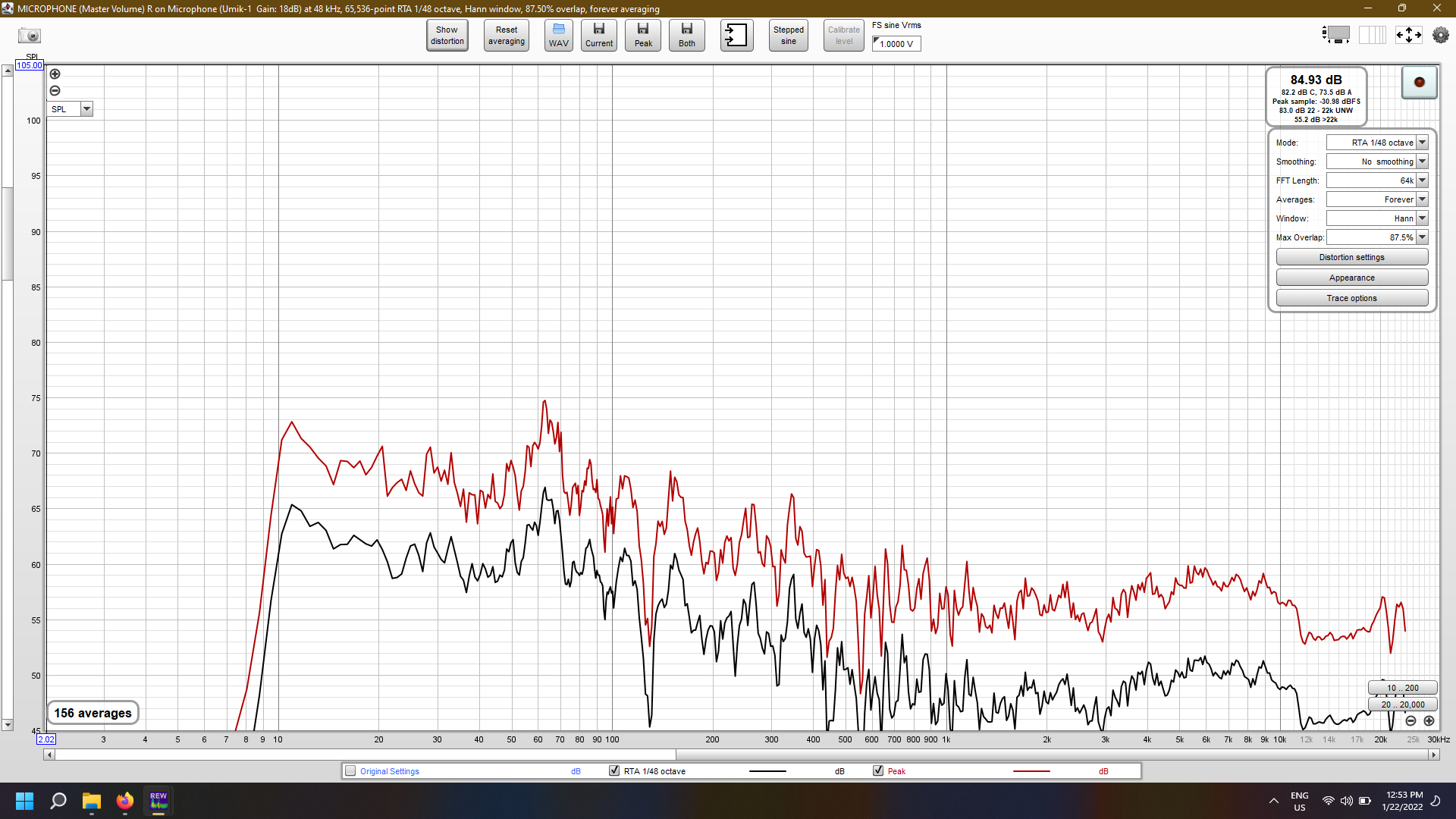Open Window dropdown set to Hann
Image resolution: width=1456 pixels, height=819 pixels.
tap(1377, 218)
